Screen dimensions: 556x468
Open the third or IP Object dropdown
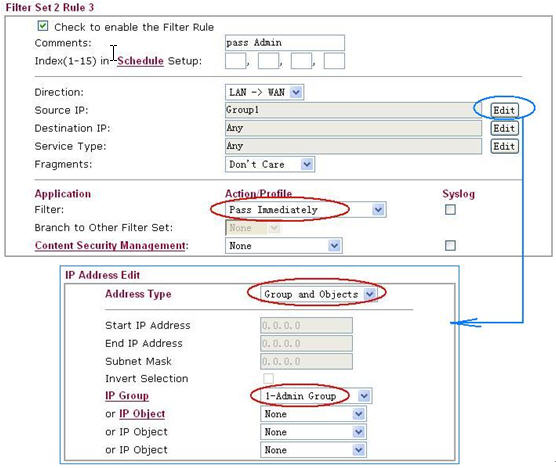pyautogui.click(x=313, y=450)
